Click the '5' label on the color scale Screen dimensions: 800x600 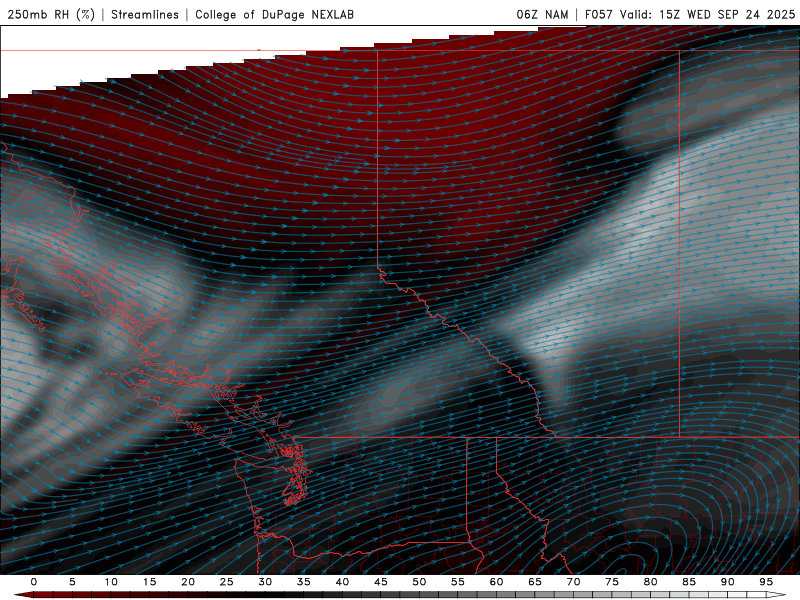point(72,582)
